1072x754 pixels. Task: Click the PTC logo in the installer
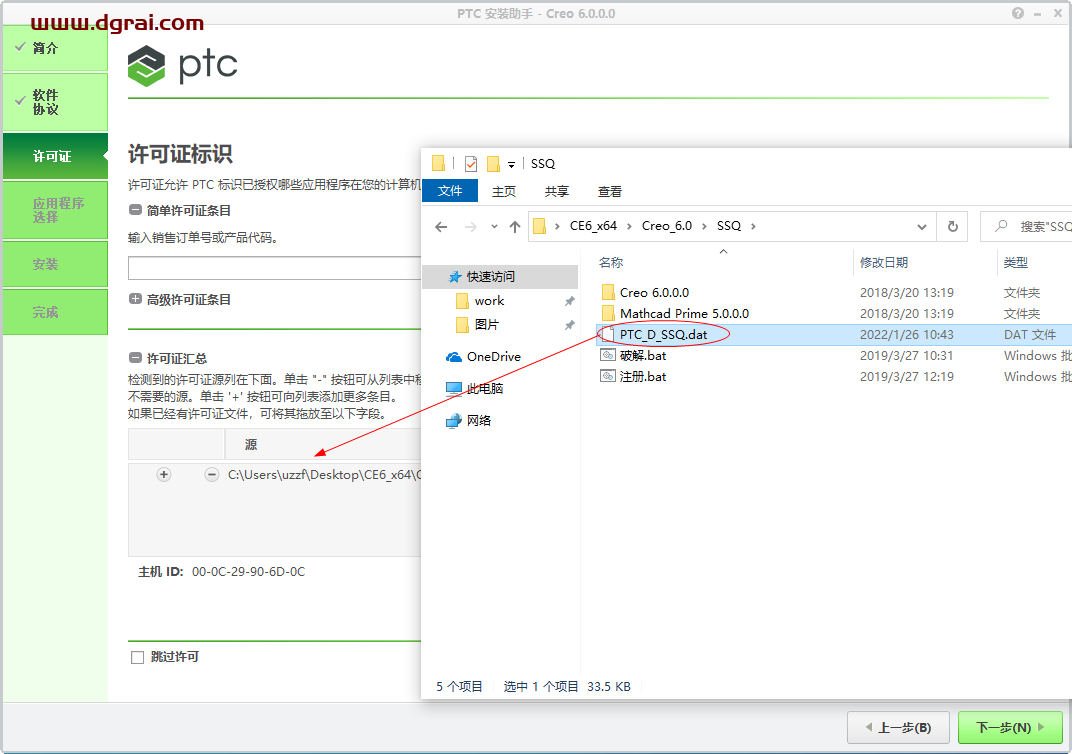[182, 66]
